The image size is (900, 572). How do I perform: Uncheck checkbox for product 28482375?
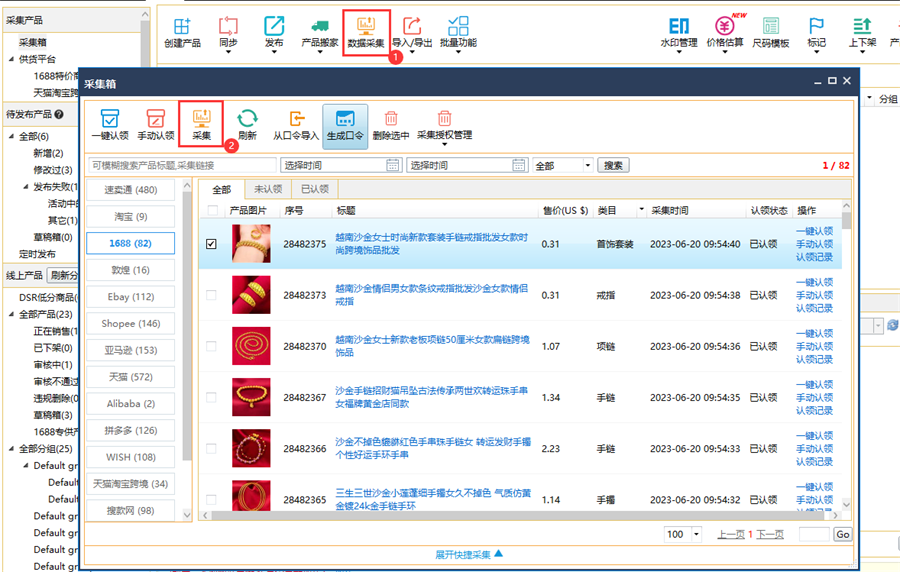click(x=211, y=244)
